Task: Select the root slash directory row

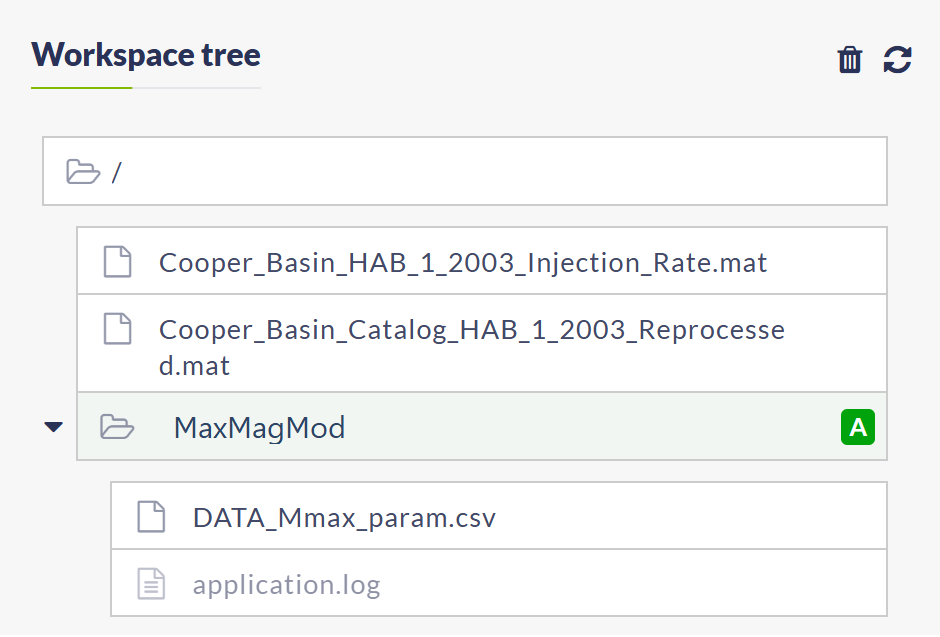Action: point(465,171)
